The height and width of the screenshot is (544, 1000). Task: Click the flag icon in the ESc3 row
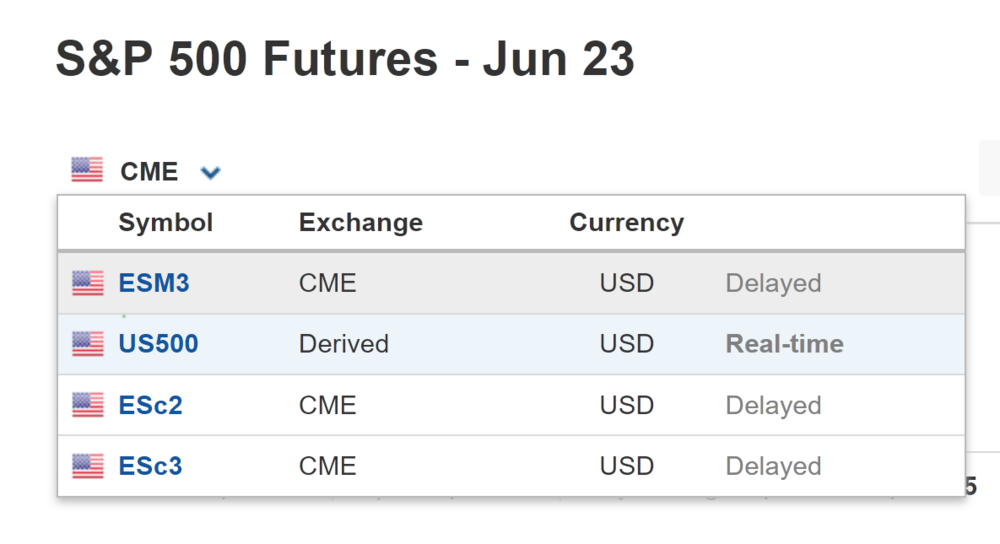(88, 467)
